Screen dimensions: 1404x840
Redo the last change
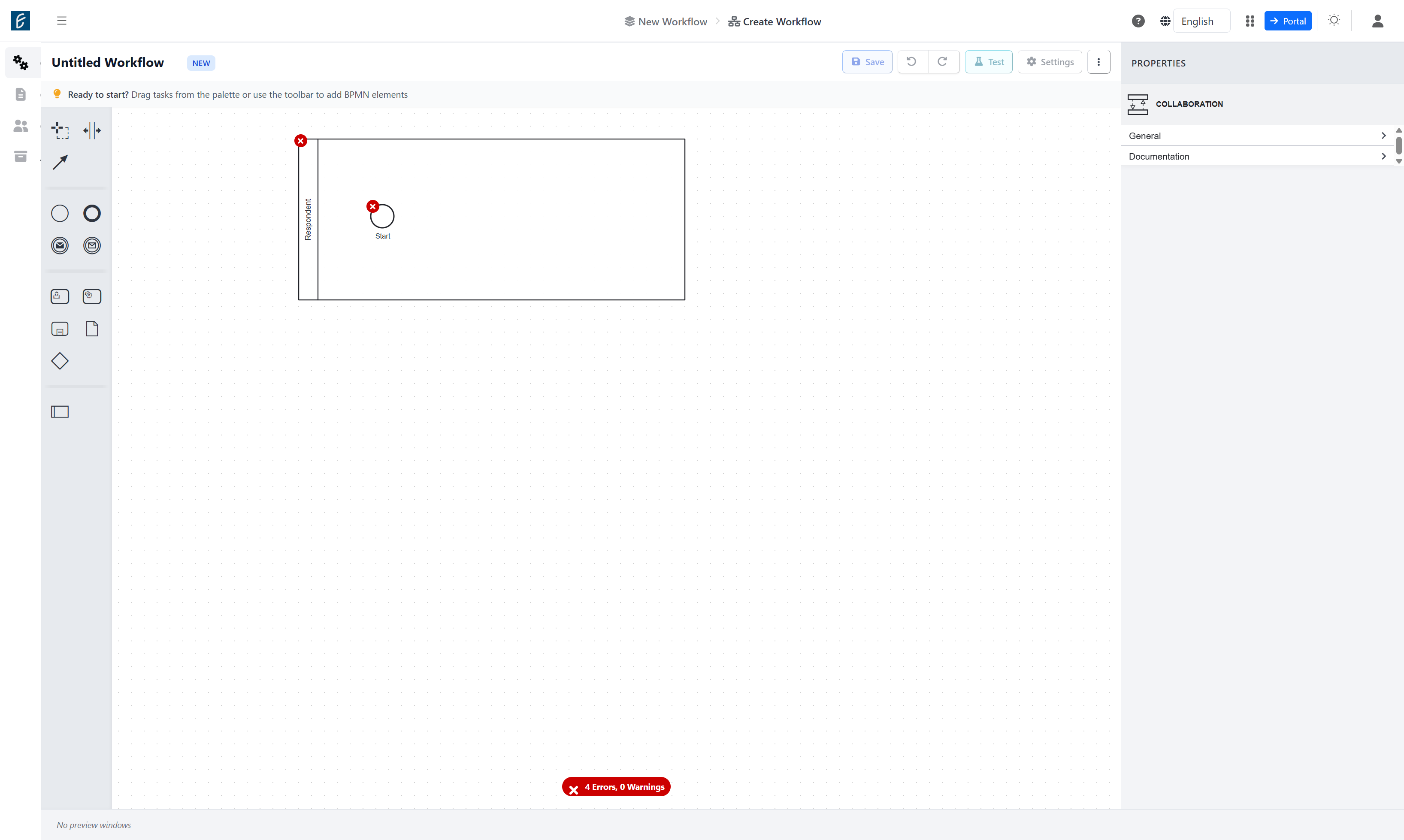coord(943,62)
